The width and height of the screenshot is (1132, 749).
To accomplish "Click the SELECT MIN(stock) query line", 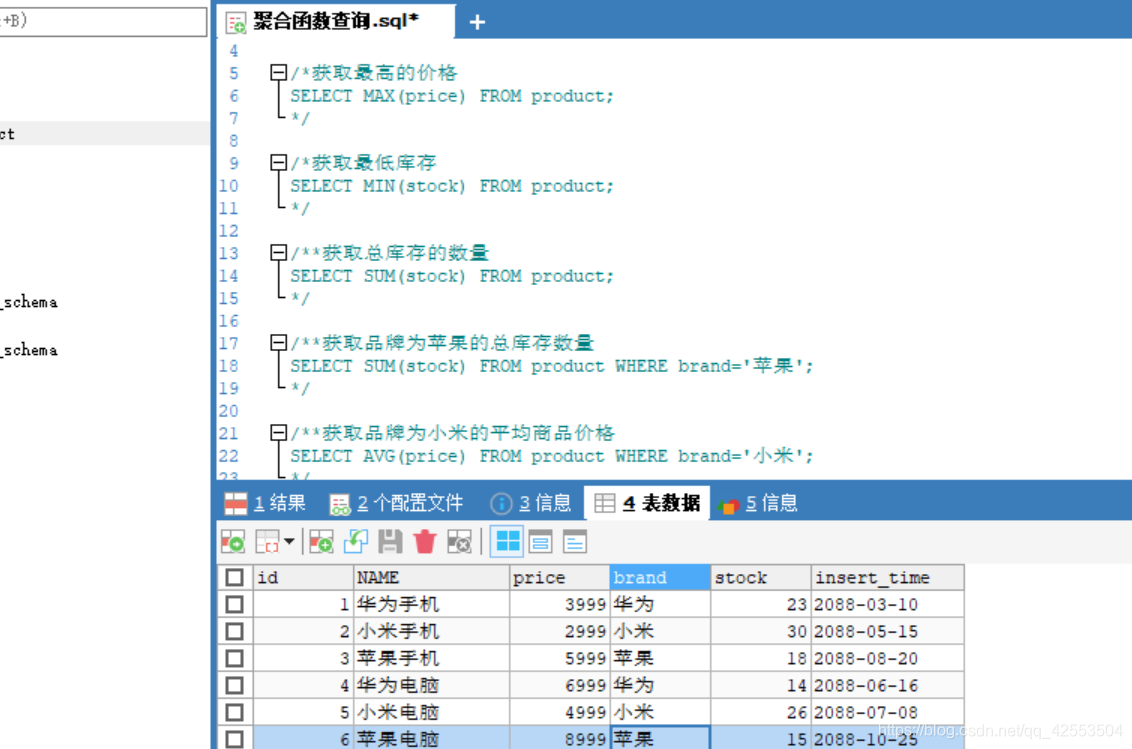I will click(451, 186).
